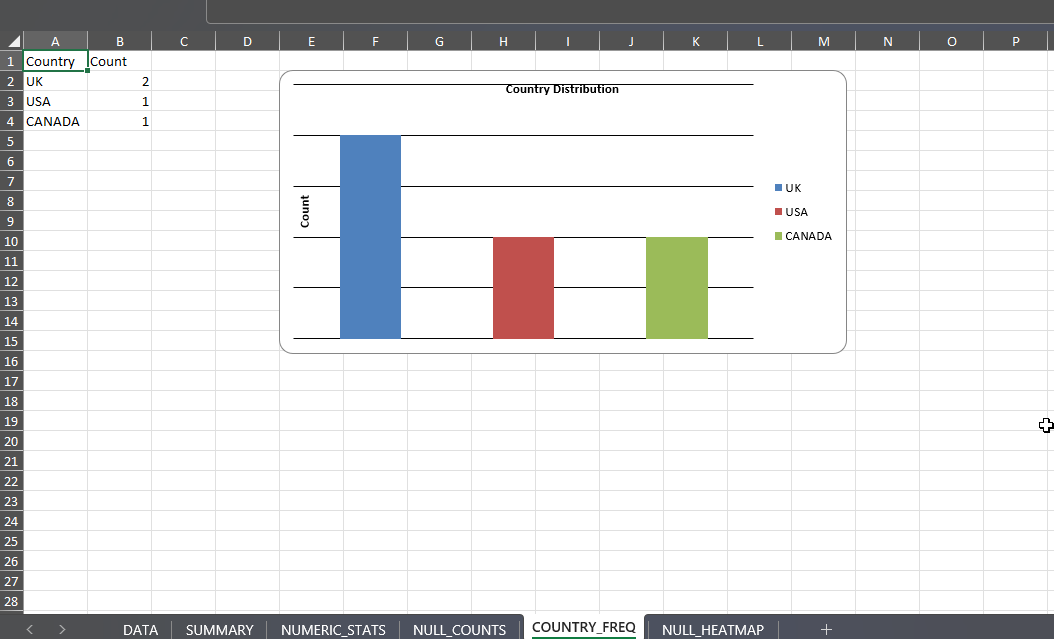Open the SUMMARY sheet tab
The image size is (1054, 639).
219,630
